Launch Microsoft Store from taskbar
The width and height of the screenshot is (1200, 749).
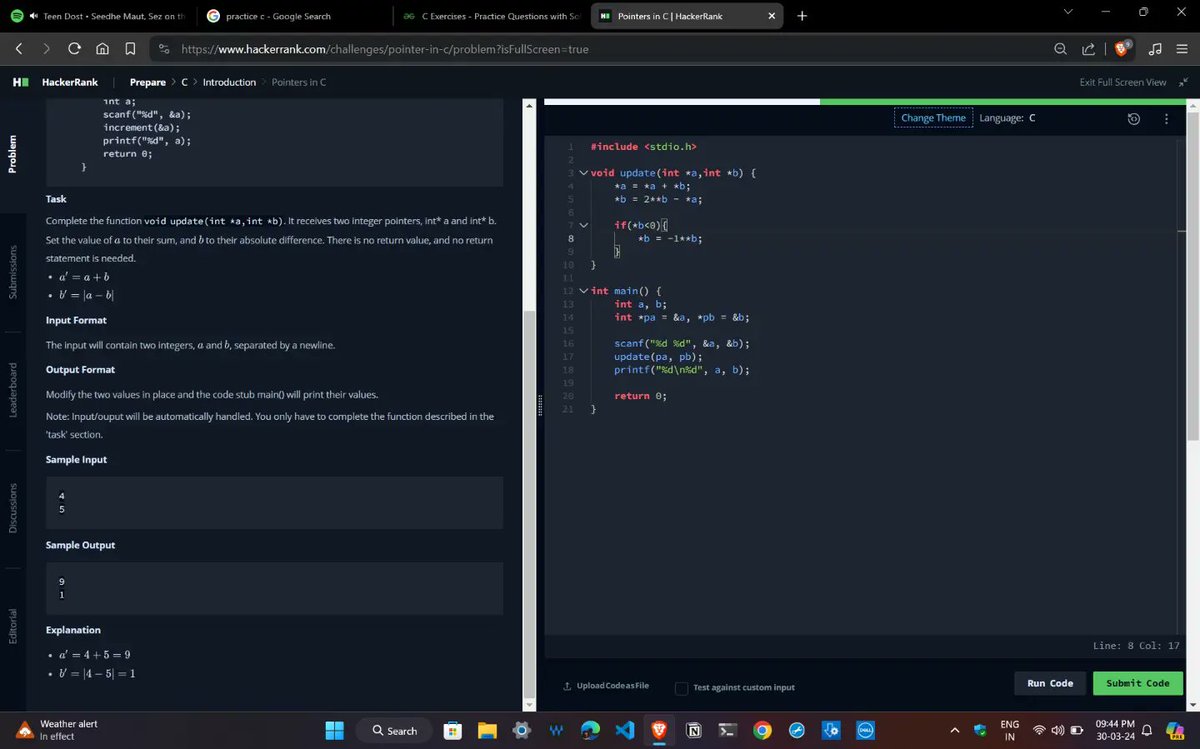click(452, 730)
